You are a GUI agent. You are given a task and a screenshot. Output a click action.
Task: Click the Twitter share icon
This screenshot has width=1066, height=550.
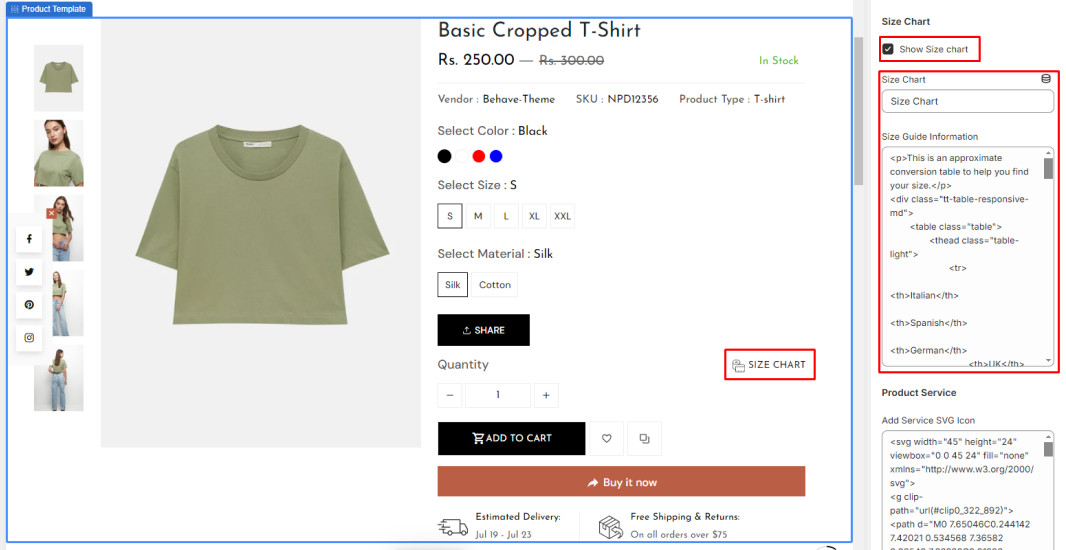[x=29, y=272]
